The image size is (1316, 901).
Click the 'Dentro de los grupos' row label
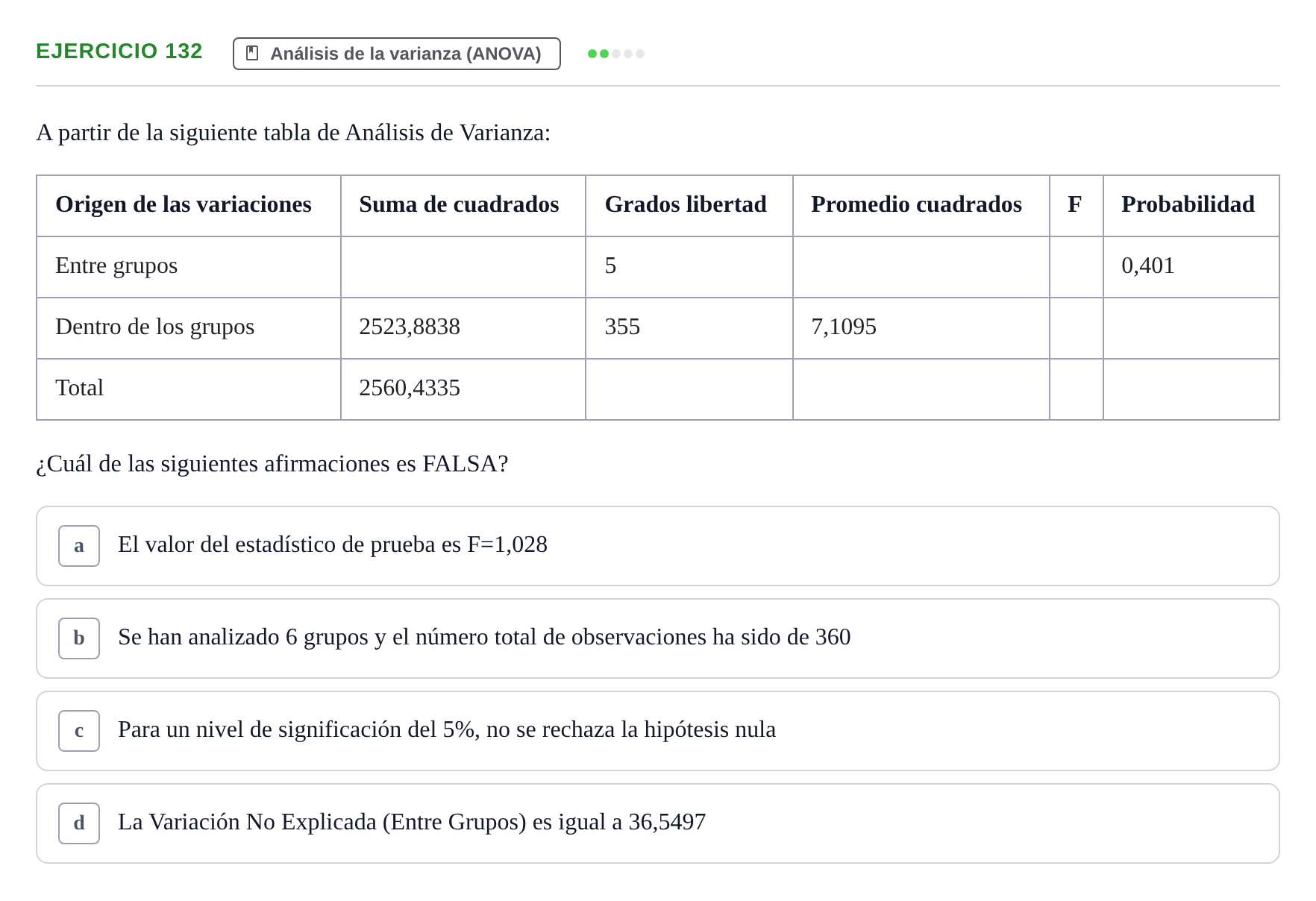[154, 327]
